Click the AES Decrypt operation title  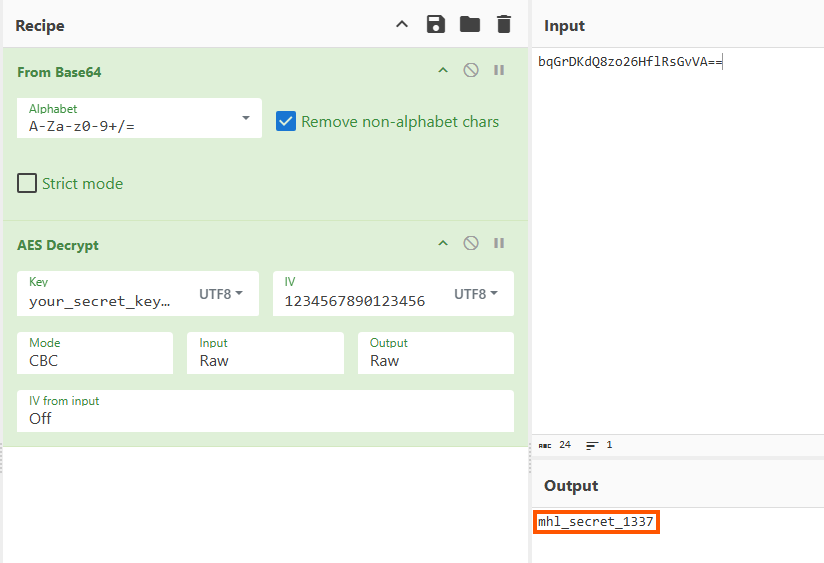(x=58, y=245)
